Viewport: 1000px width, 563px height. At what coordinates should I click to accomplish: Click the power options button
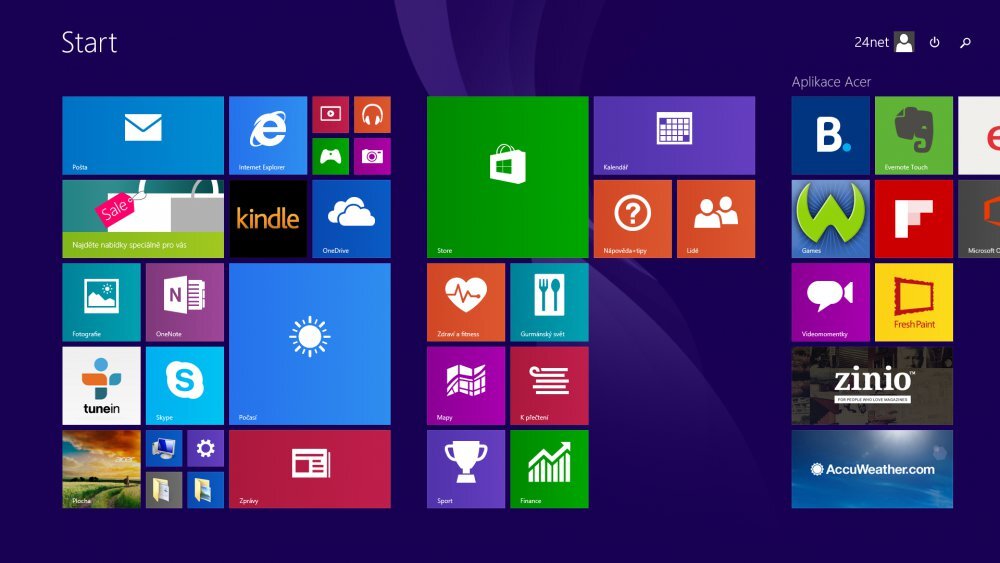click(934, 42)
